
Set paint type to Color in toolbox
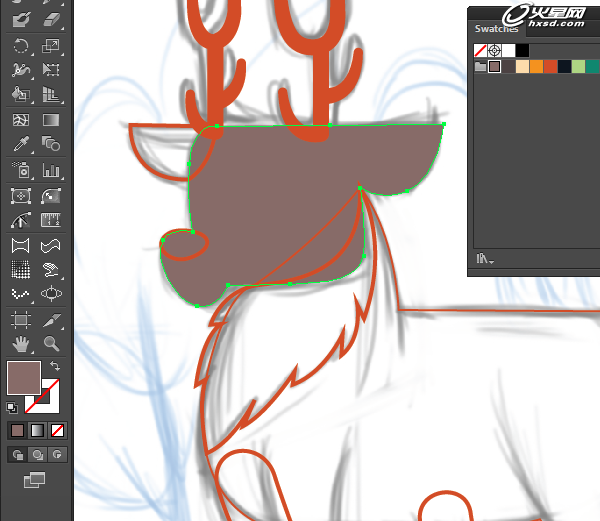tap(17, 431)
